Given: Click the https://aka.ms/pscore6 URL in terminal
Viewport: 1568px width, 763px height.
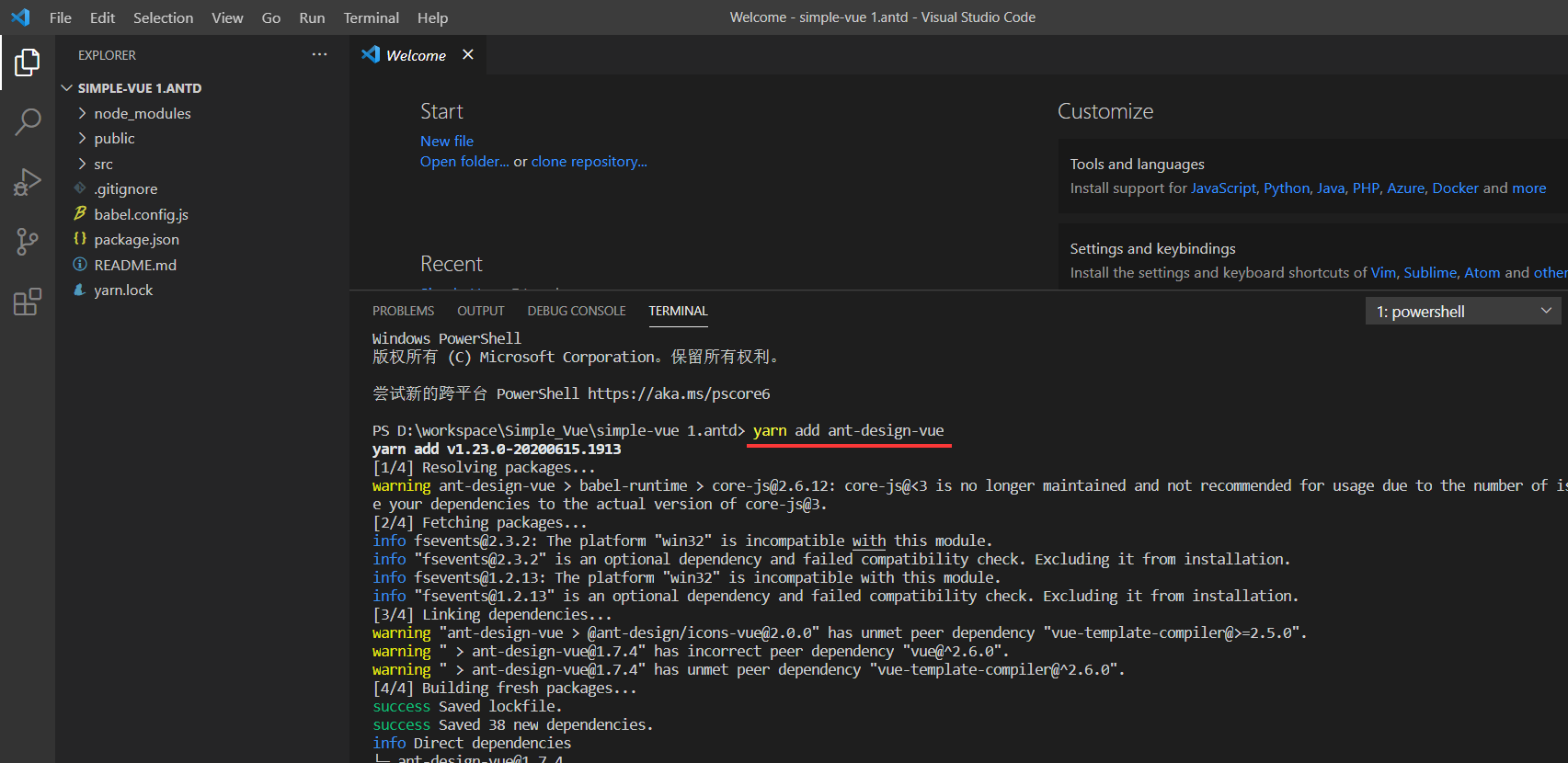Looking at the screenshot, I should point(679,393).
